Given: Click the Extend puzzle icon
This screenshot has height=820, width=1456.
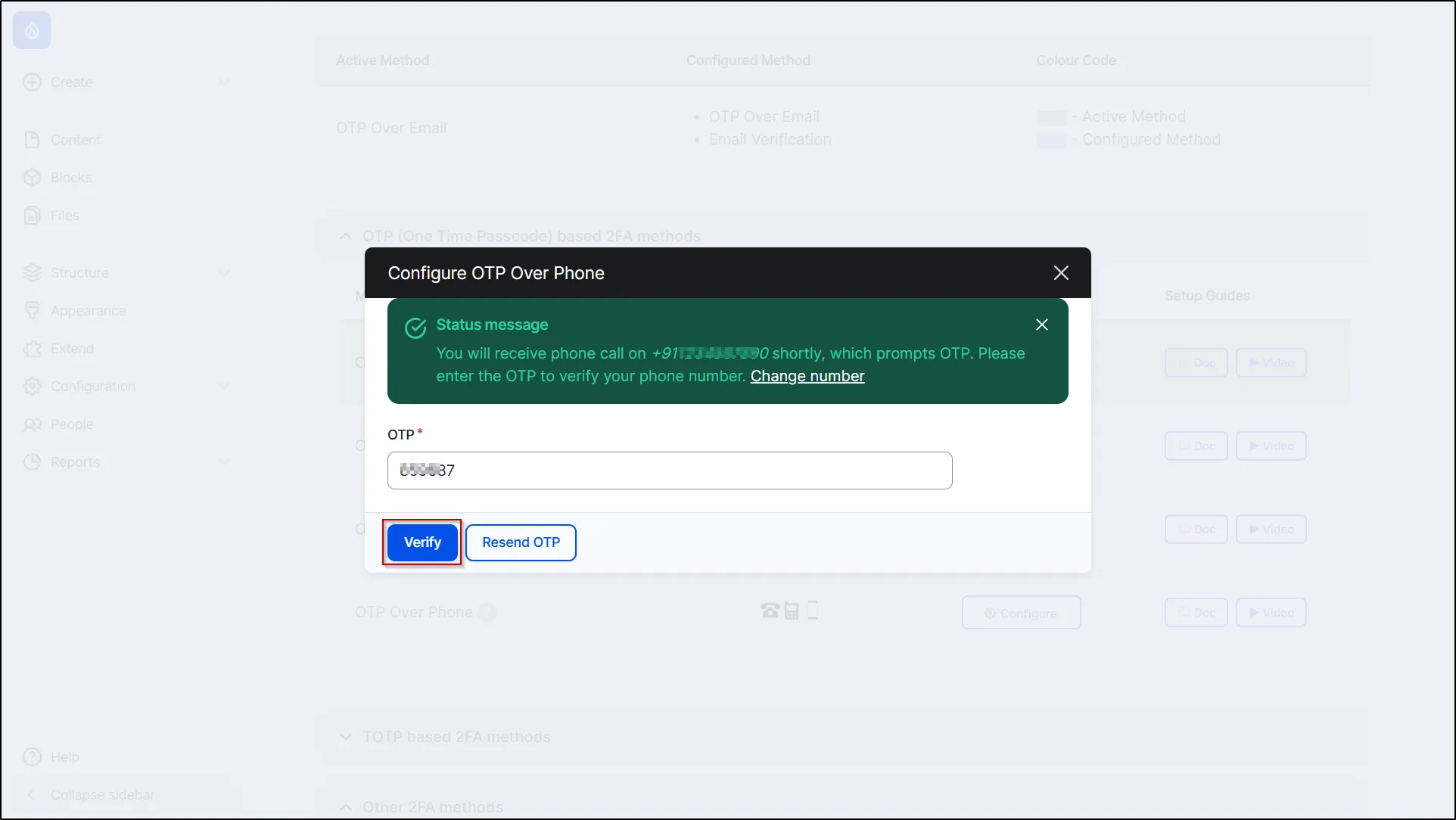Looking at the screenshot, I should [x=32, y=349].
